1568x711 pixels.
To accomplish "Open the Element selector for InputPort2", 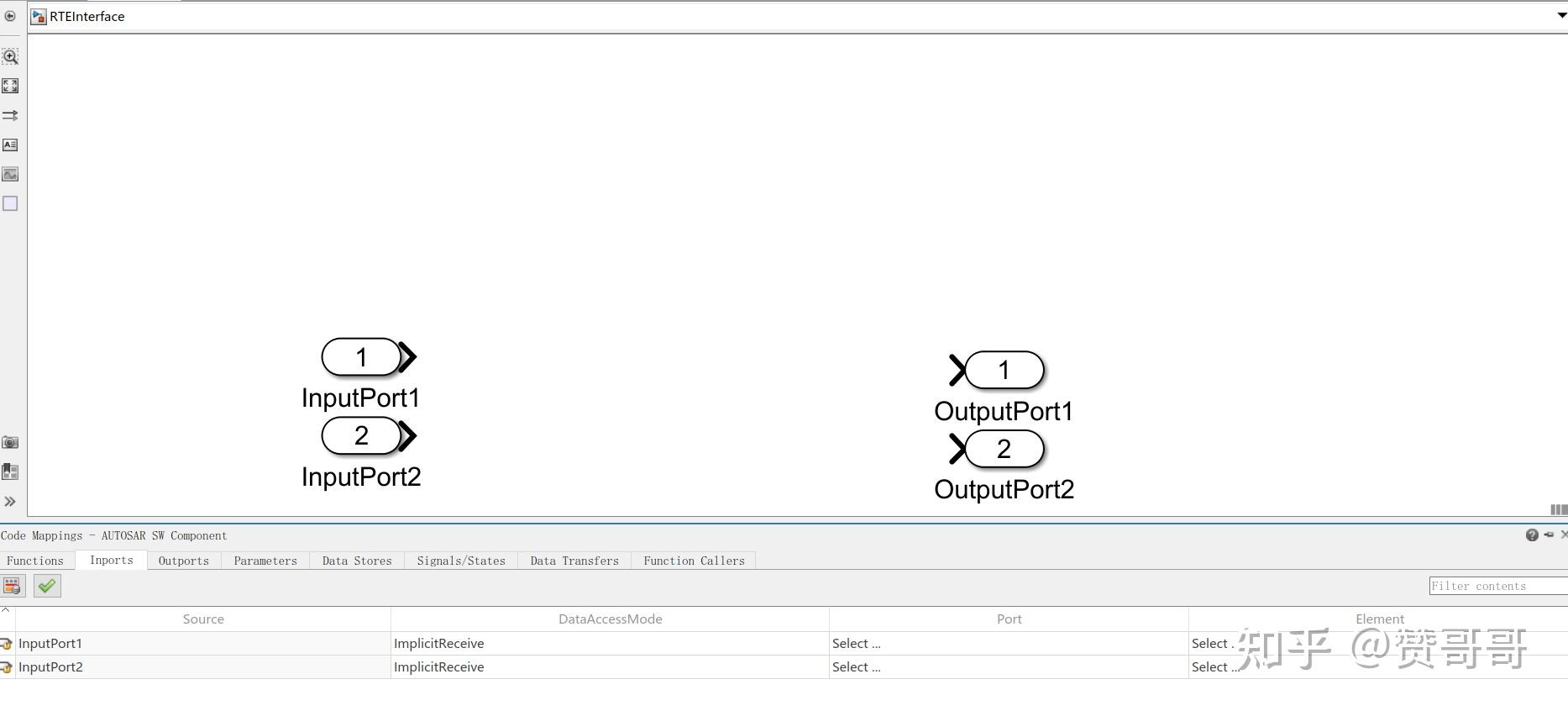I will [x=1379, y=667].
